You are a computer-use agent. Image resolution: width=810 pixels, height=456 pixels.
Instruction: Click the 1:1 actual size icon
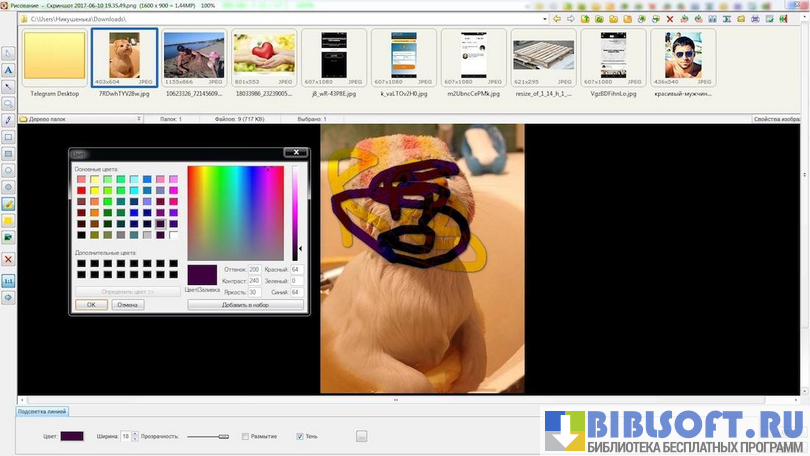click(x=8, y=281)
